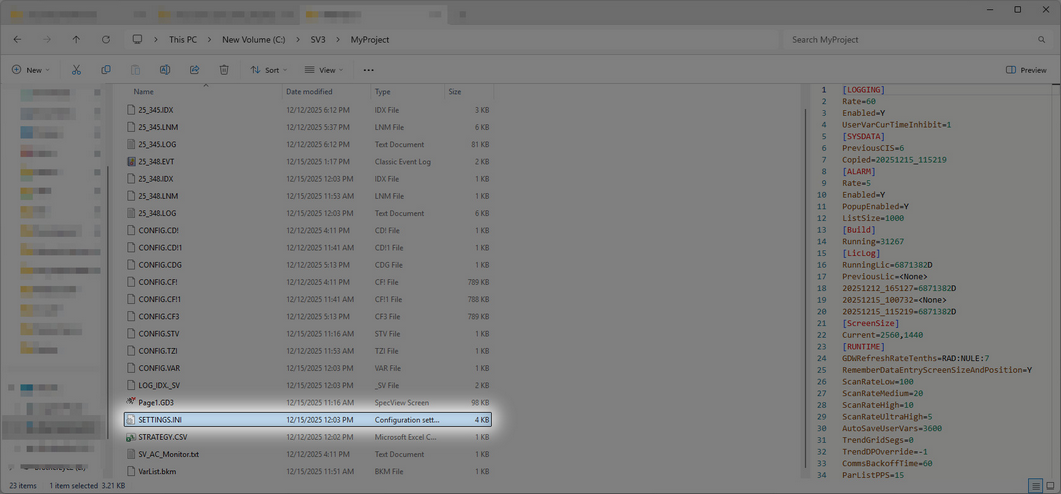Select the STRATEGY.CSV file
This screenshot has height=494, width=1061.
coord(163,437)
